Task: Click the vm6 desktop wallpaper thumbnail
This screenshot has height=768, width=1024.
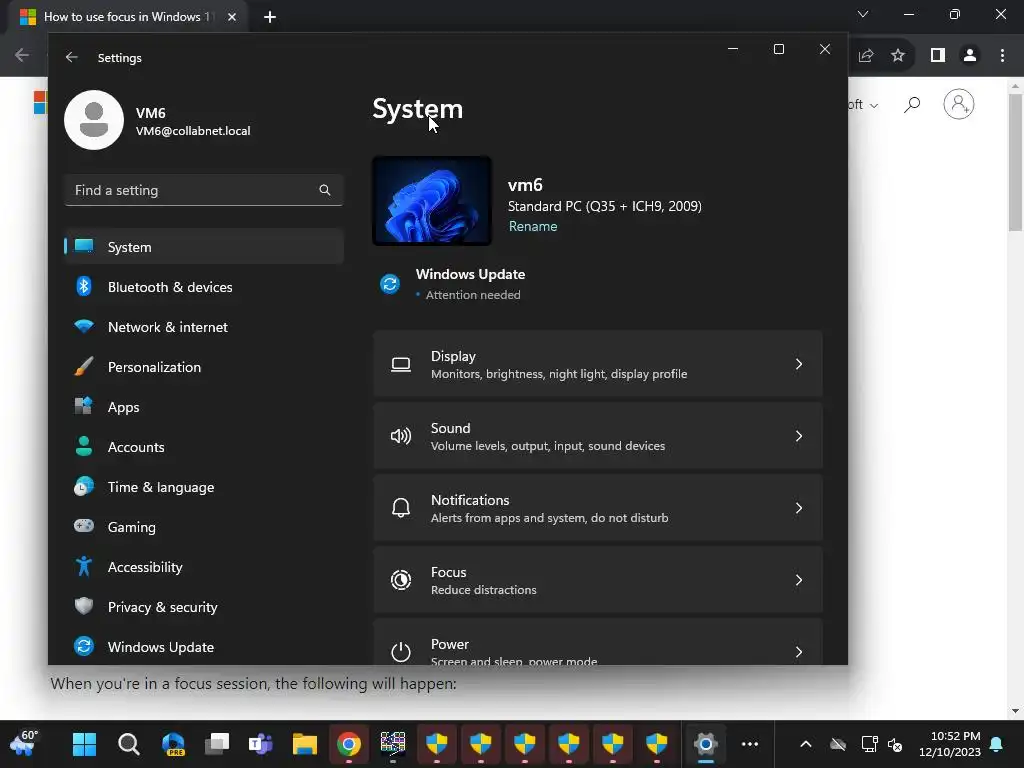Action: 432,201
